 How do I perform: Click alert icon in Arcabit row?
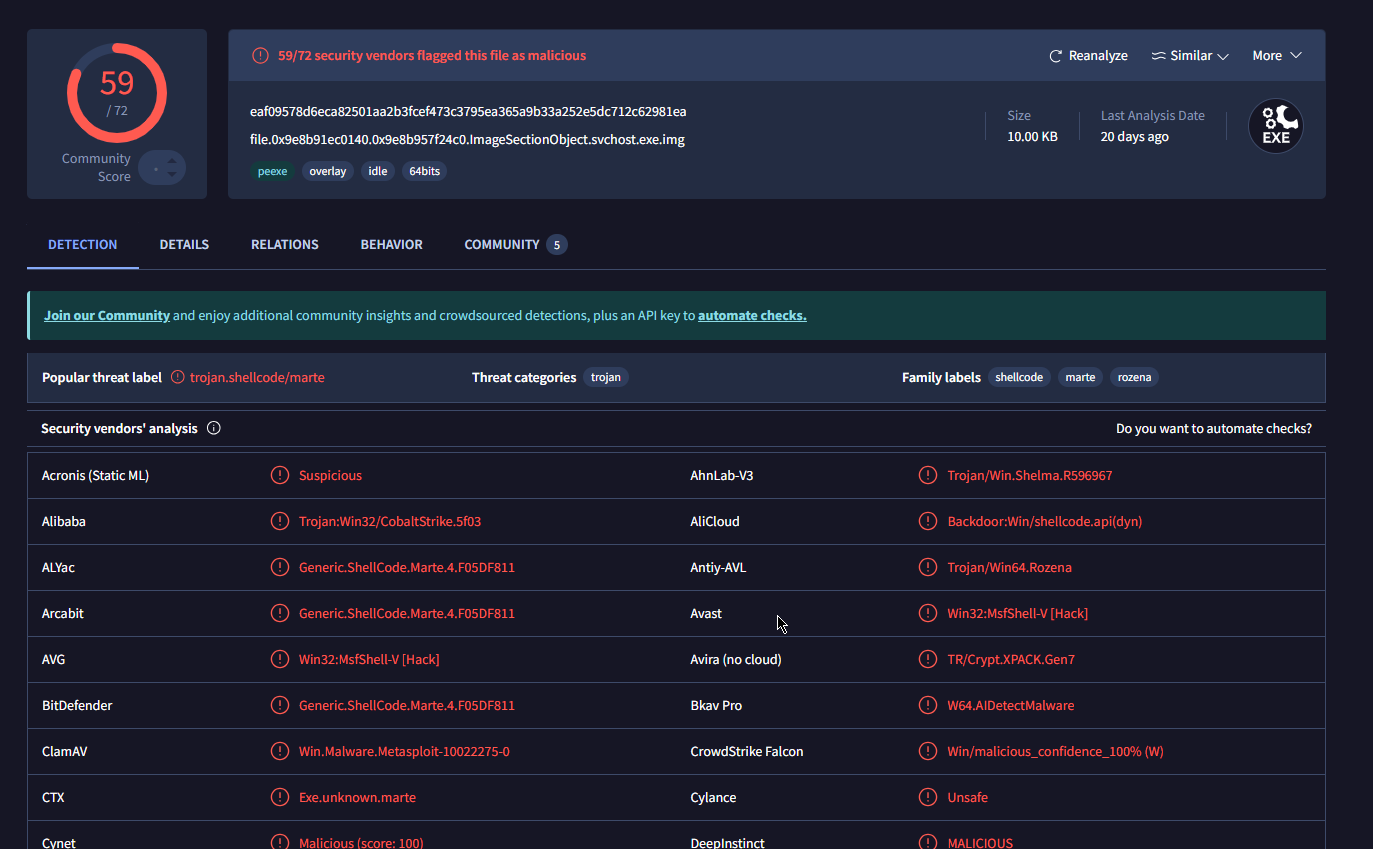tap(280, 613)
